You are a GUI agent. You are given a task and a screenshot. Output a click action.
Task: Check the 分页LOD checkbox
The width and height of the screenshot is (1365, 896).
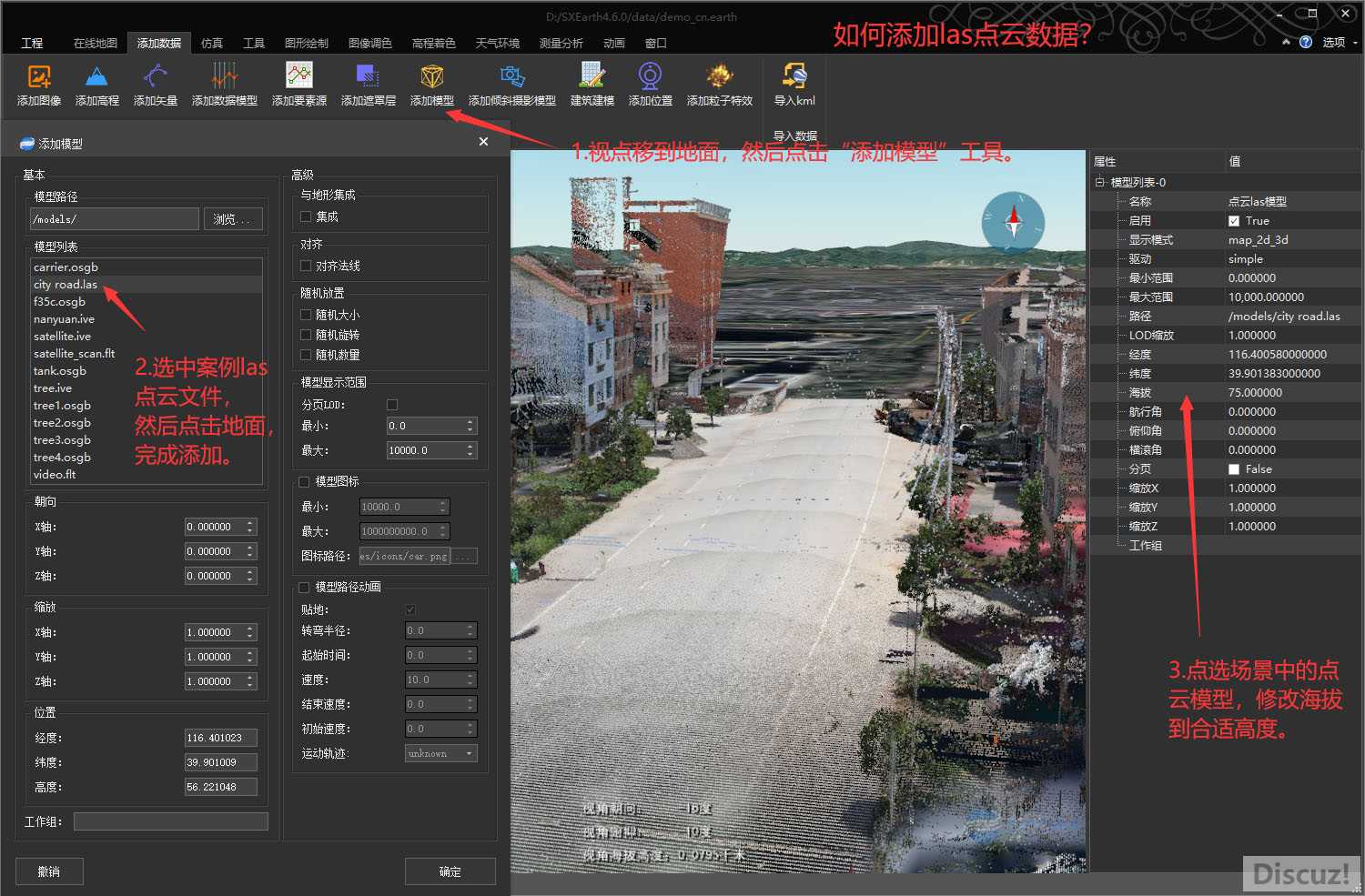coord(392,405)
